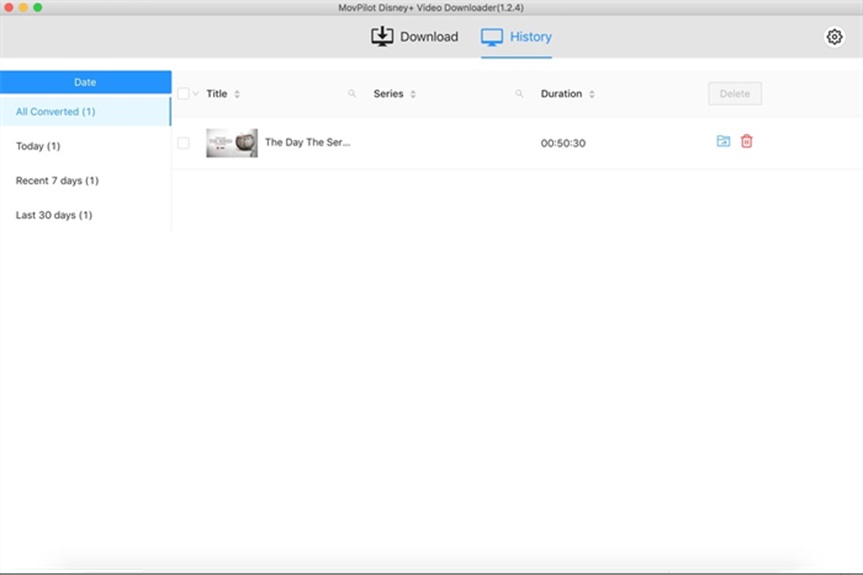The height and width of the screenshot is (575, 863).
Task: Show Today (1) history items
Action: 38,146
